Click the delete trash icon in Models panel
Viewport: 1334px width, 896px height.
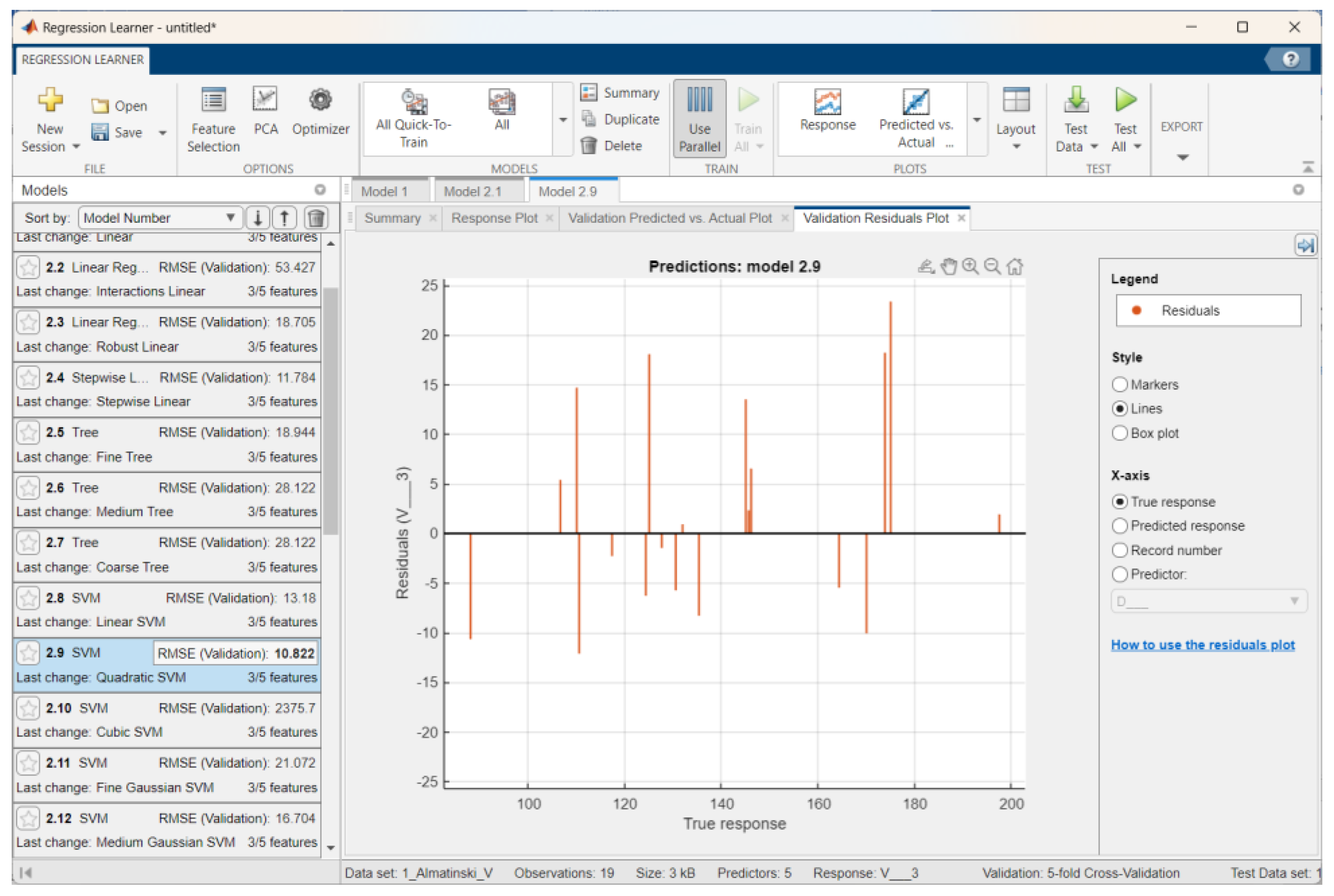[x=316, y=218]
